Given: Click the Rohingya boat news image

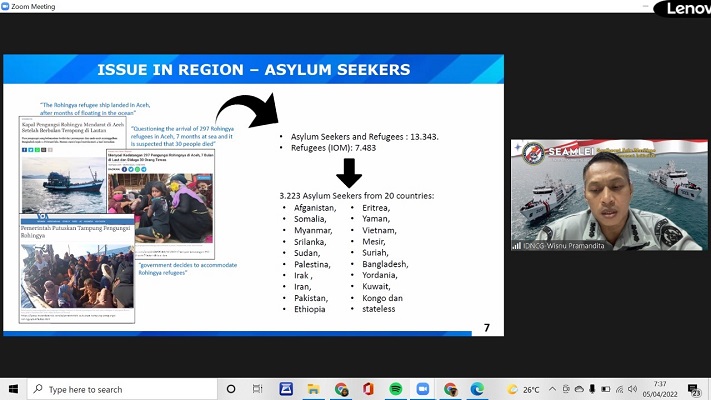Looking at the screenshot, I should coord(60,185).
